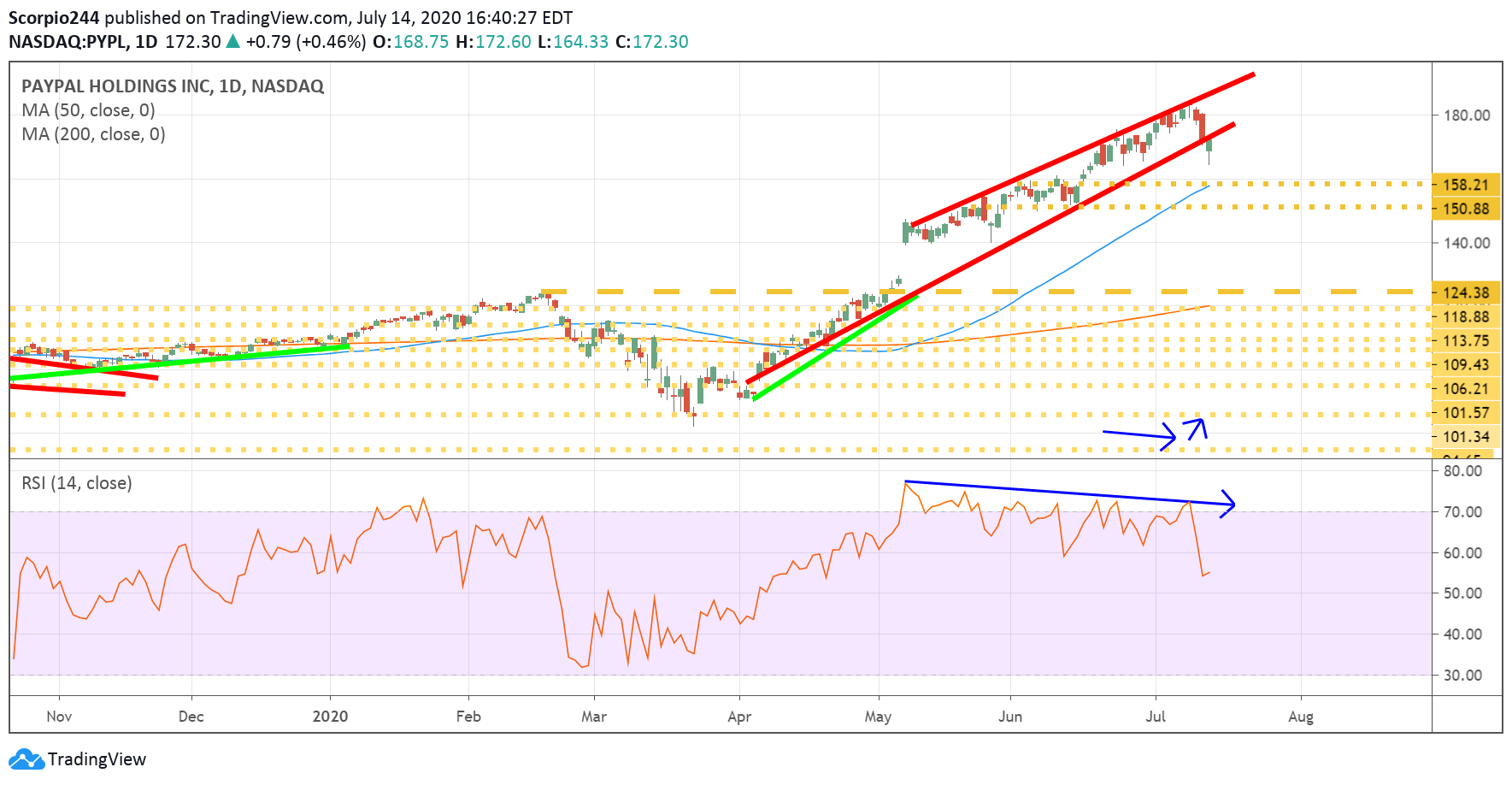
Task: Click the Nov label on time axis
Action: tap(59, 717)
